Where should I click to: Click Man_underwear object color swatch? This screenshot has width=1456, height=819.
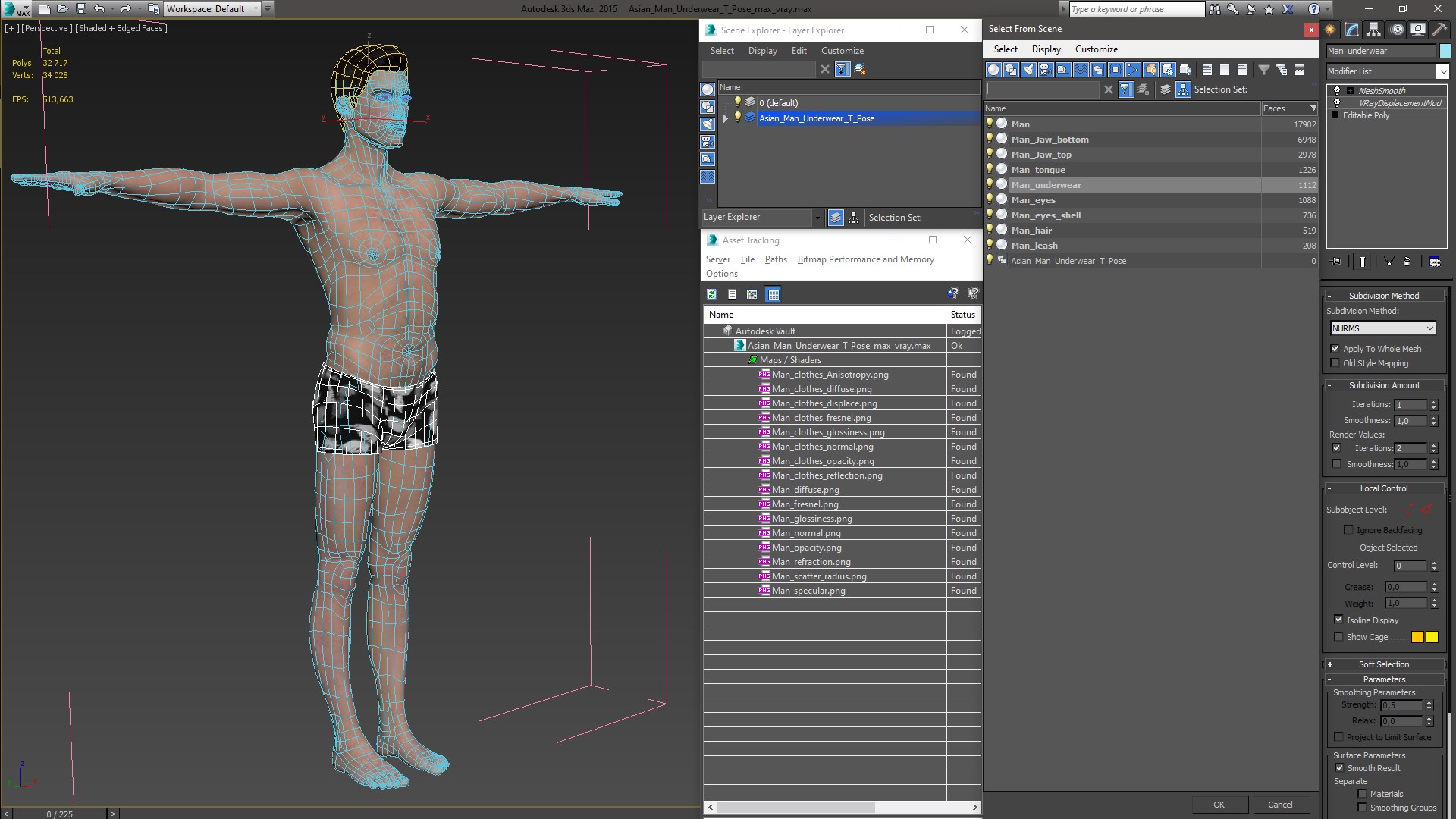[x=1445, y=51]
